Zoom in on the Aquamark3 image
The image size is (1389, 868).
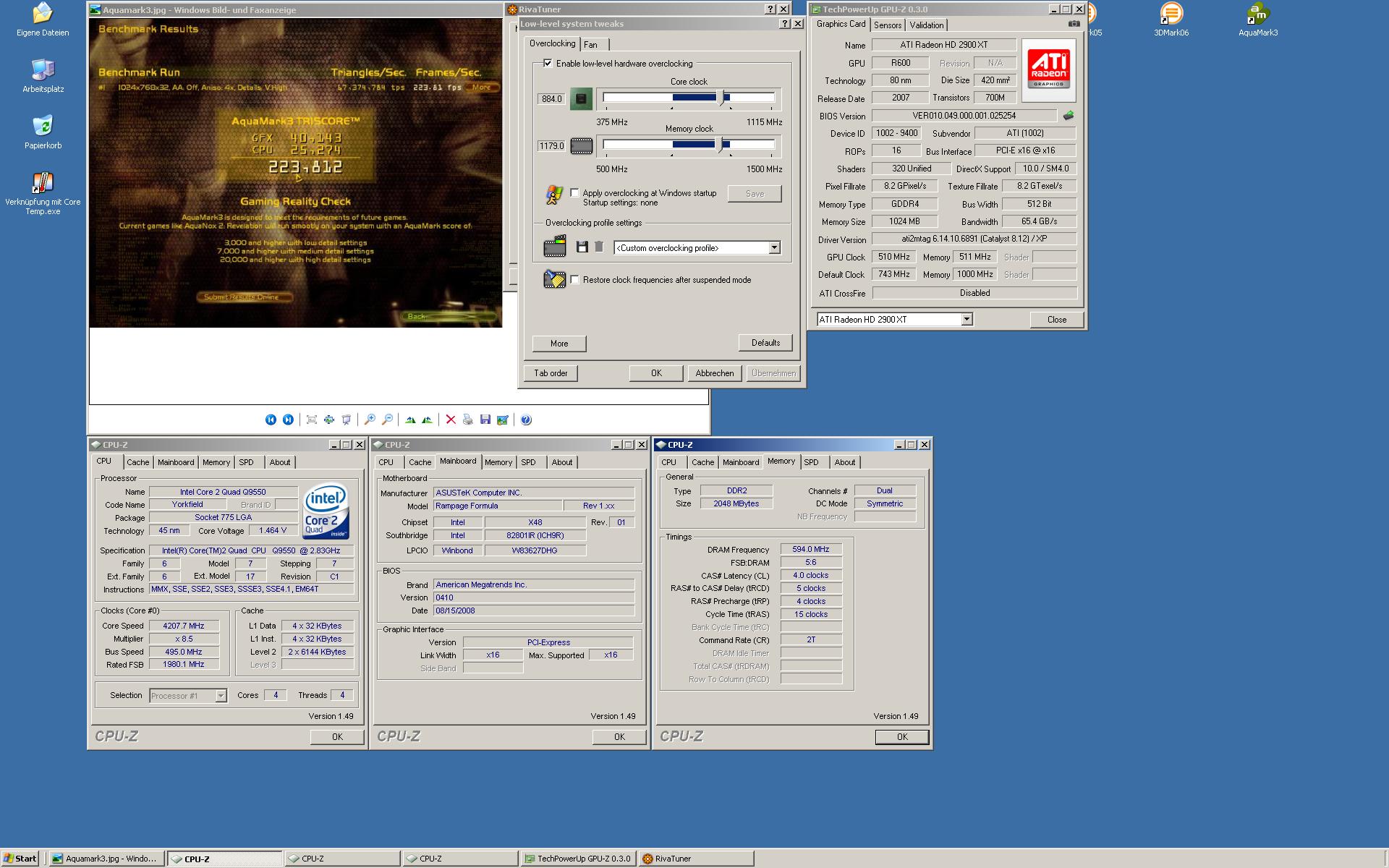[370, 420]
